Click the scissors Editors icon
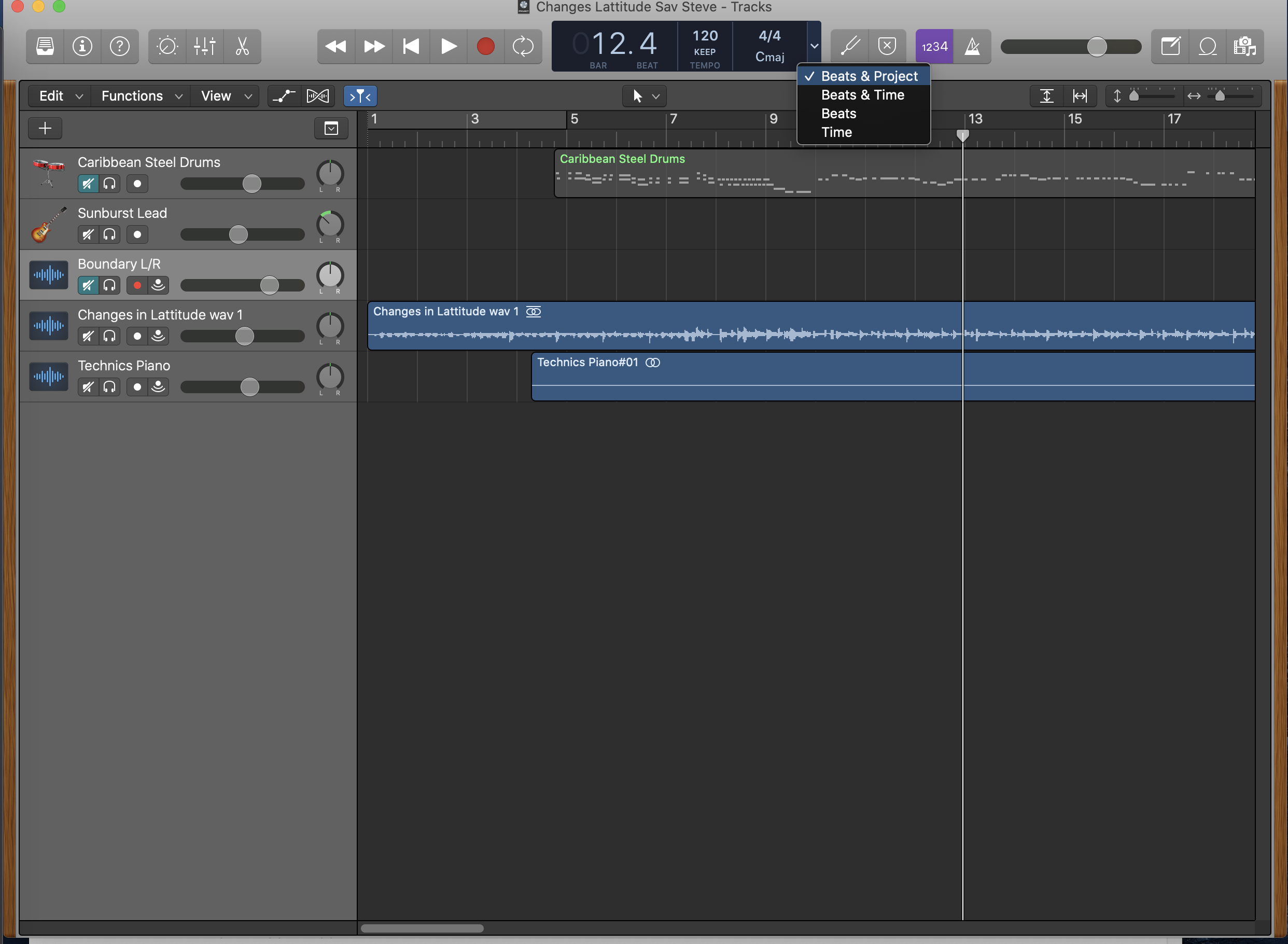 point(242,46)
